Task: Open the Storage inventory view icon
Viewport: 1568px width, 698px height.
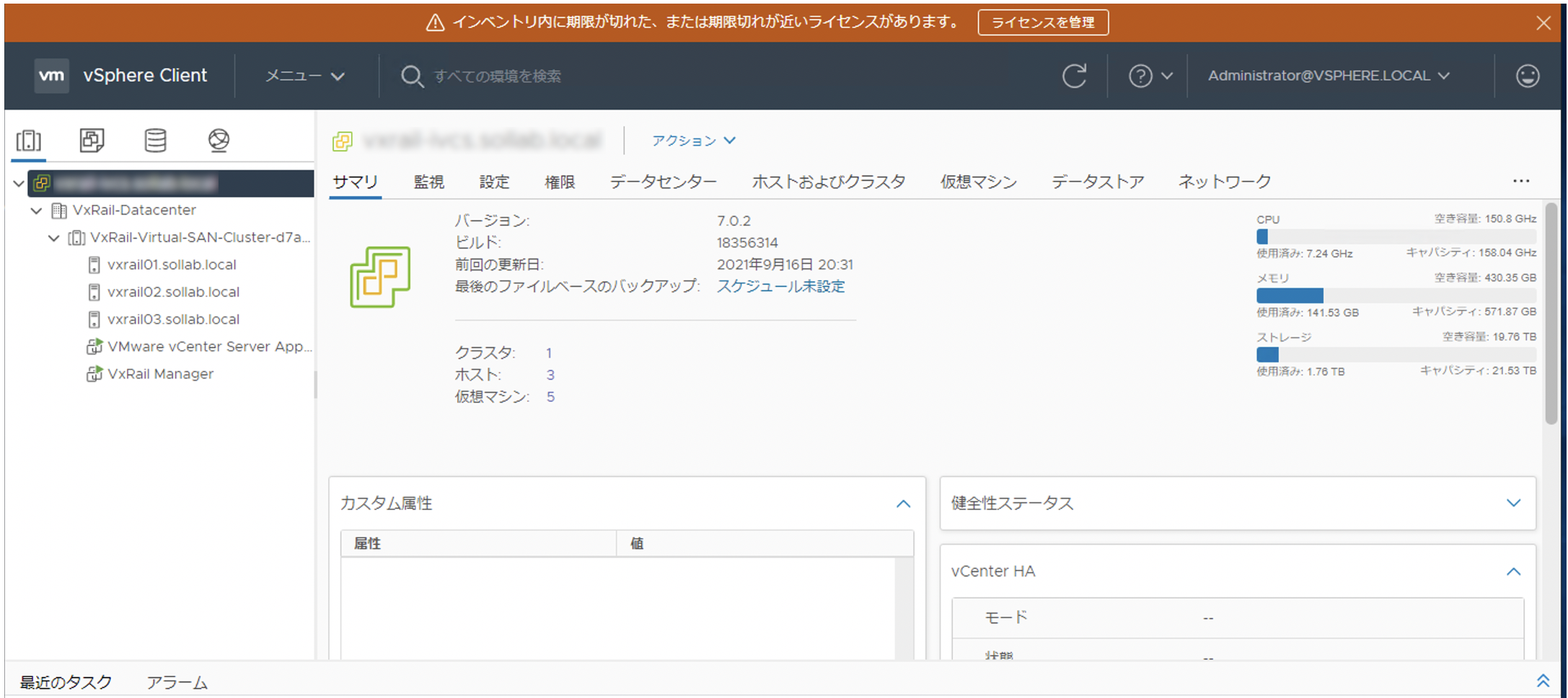Action: click(x=155, y=140)
